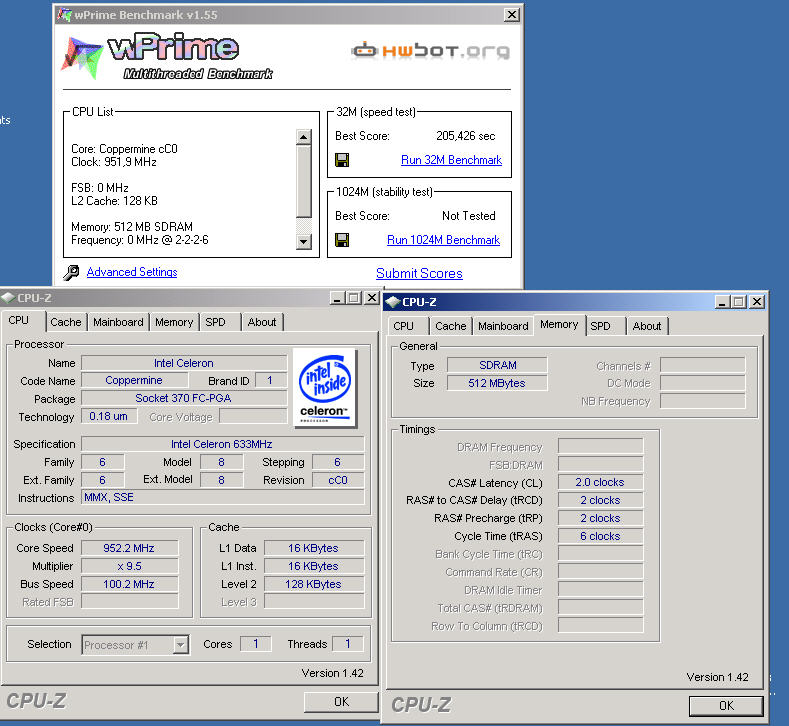Image resolution: width=789 pixels, height=726 pixels.
Task: Click Revision field cC0
Action: [338, 480]
